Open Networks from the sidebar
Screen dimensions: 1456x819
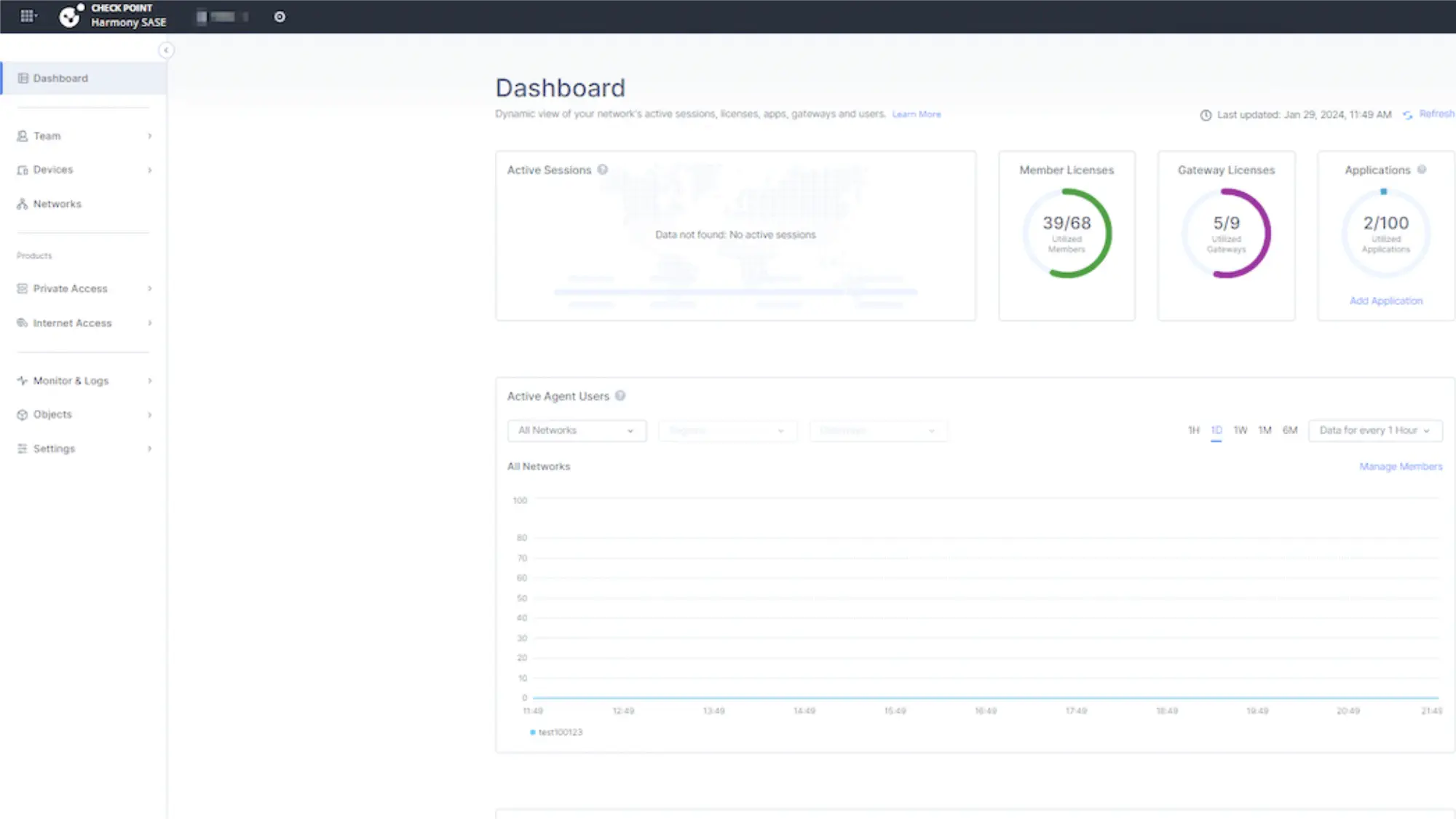click(x=57, y=203)
